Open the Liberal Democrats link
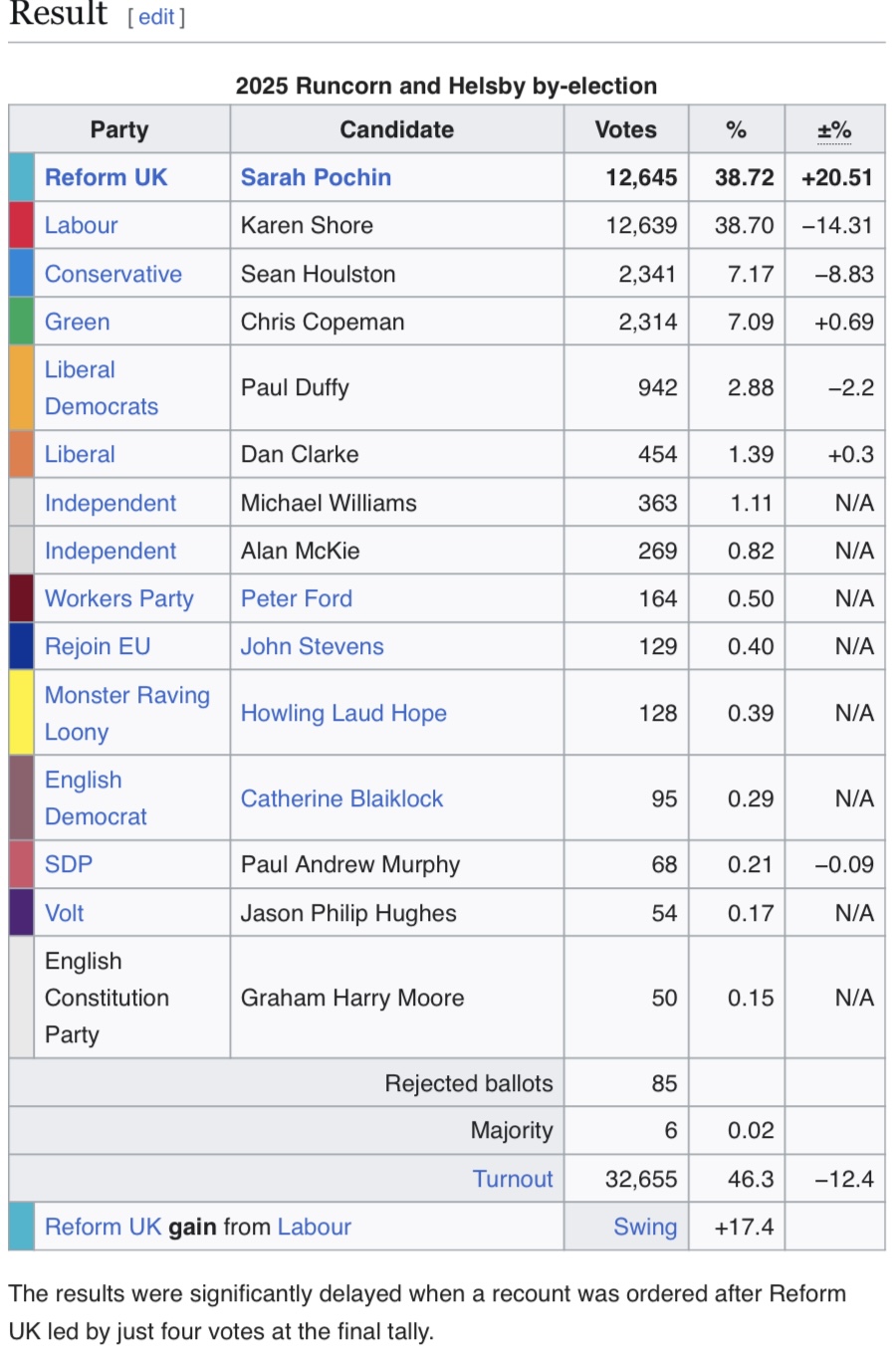 click(x=100, y=388)
